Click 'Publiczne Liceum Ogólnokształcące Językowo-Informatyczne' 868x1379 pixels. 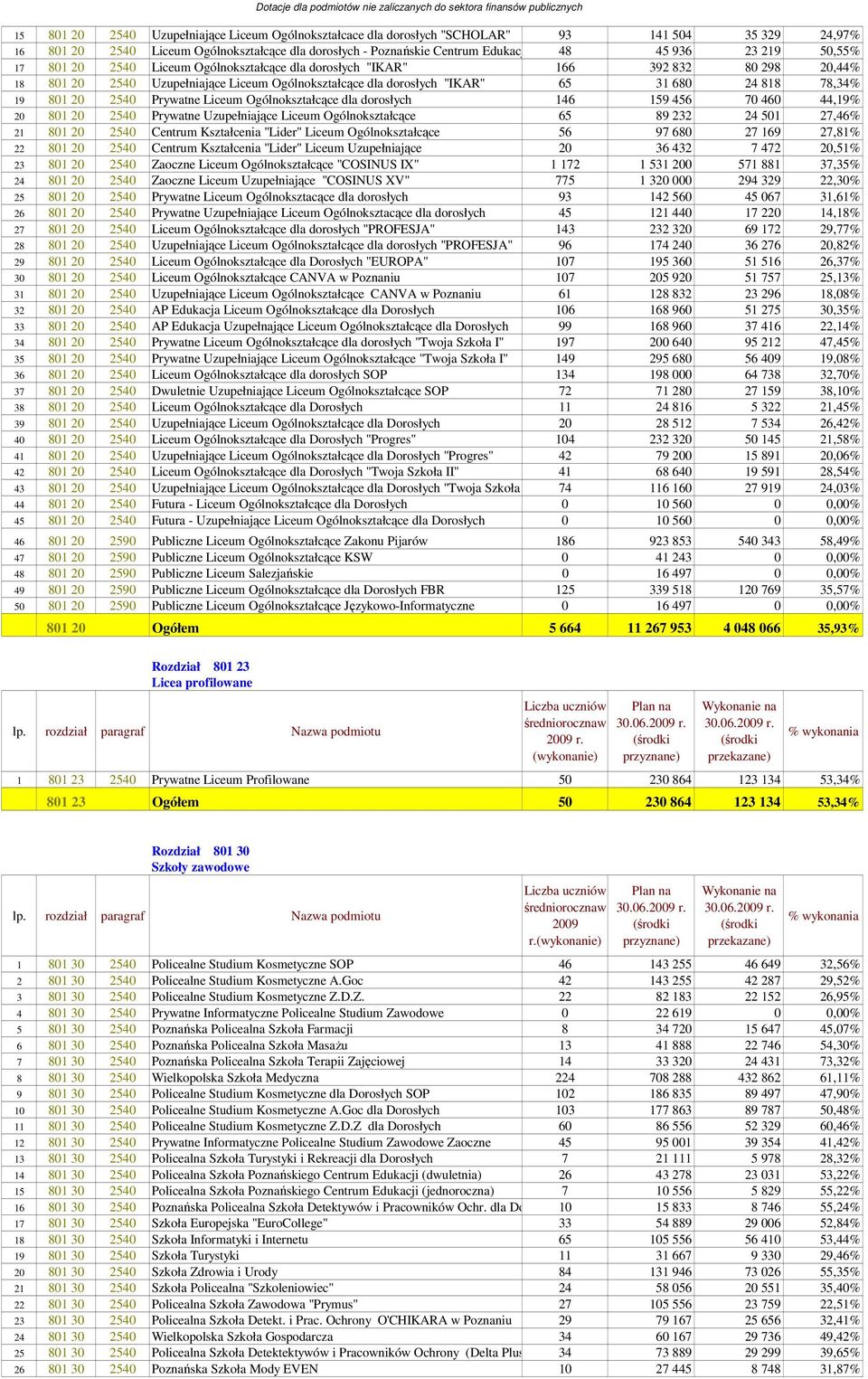click(x=313, y=606)
